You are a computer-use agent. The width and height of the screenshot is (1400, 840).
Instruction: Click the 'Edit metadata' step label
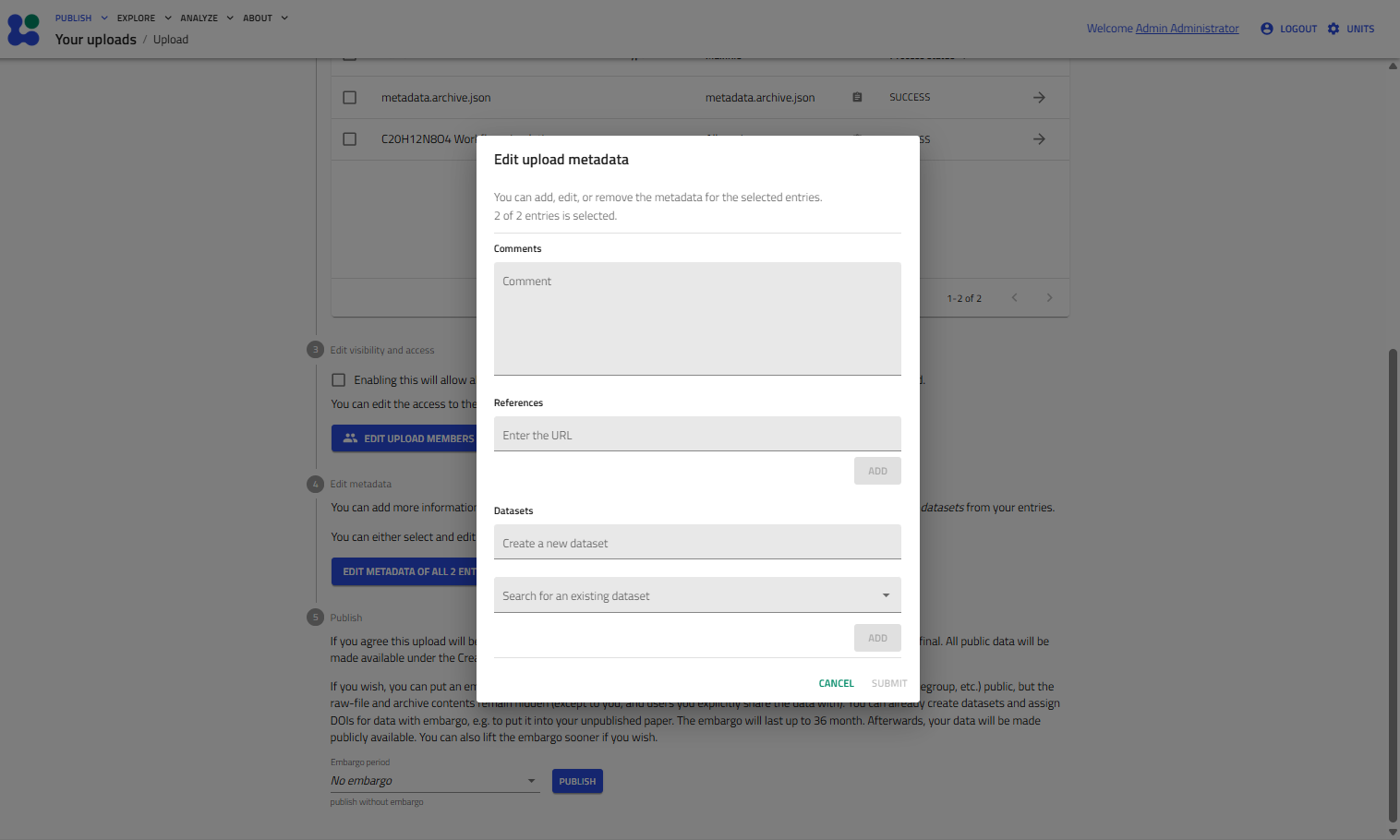tap(361, 484)
